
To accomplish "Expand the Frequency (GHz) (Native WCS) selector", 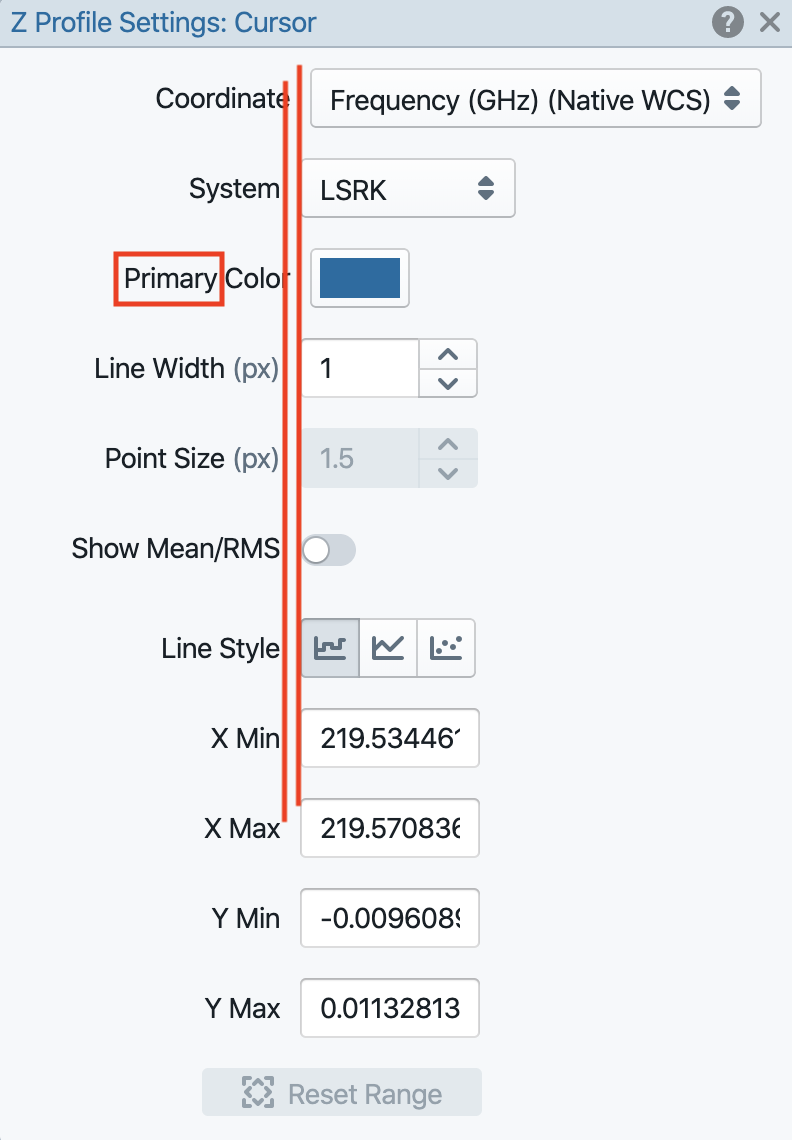I will click(x=535, y=98).
